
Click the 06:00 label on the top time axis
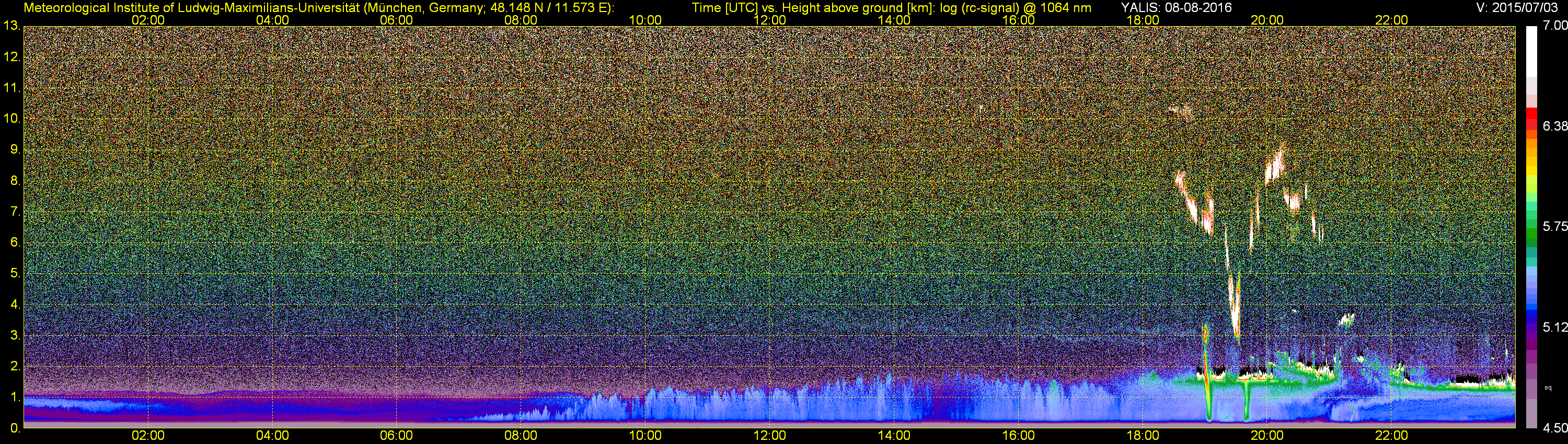pos(396,20)
